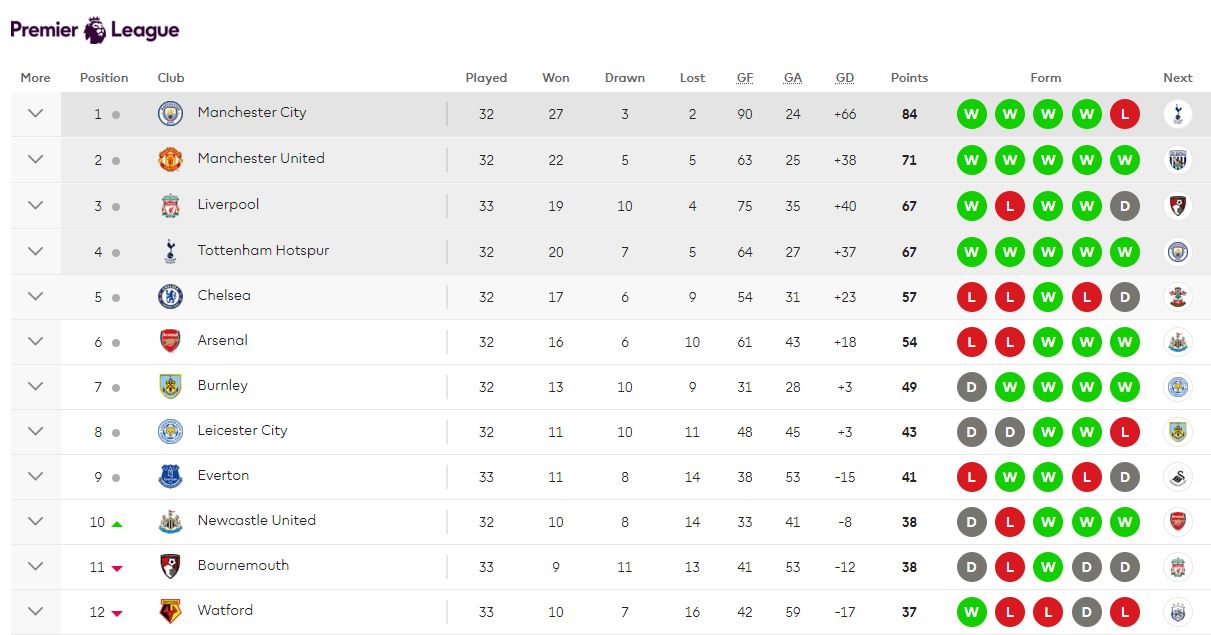Viewport: 1211px width, 635px height.
Task: Click the GD column header
Action: [845, 78]
